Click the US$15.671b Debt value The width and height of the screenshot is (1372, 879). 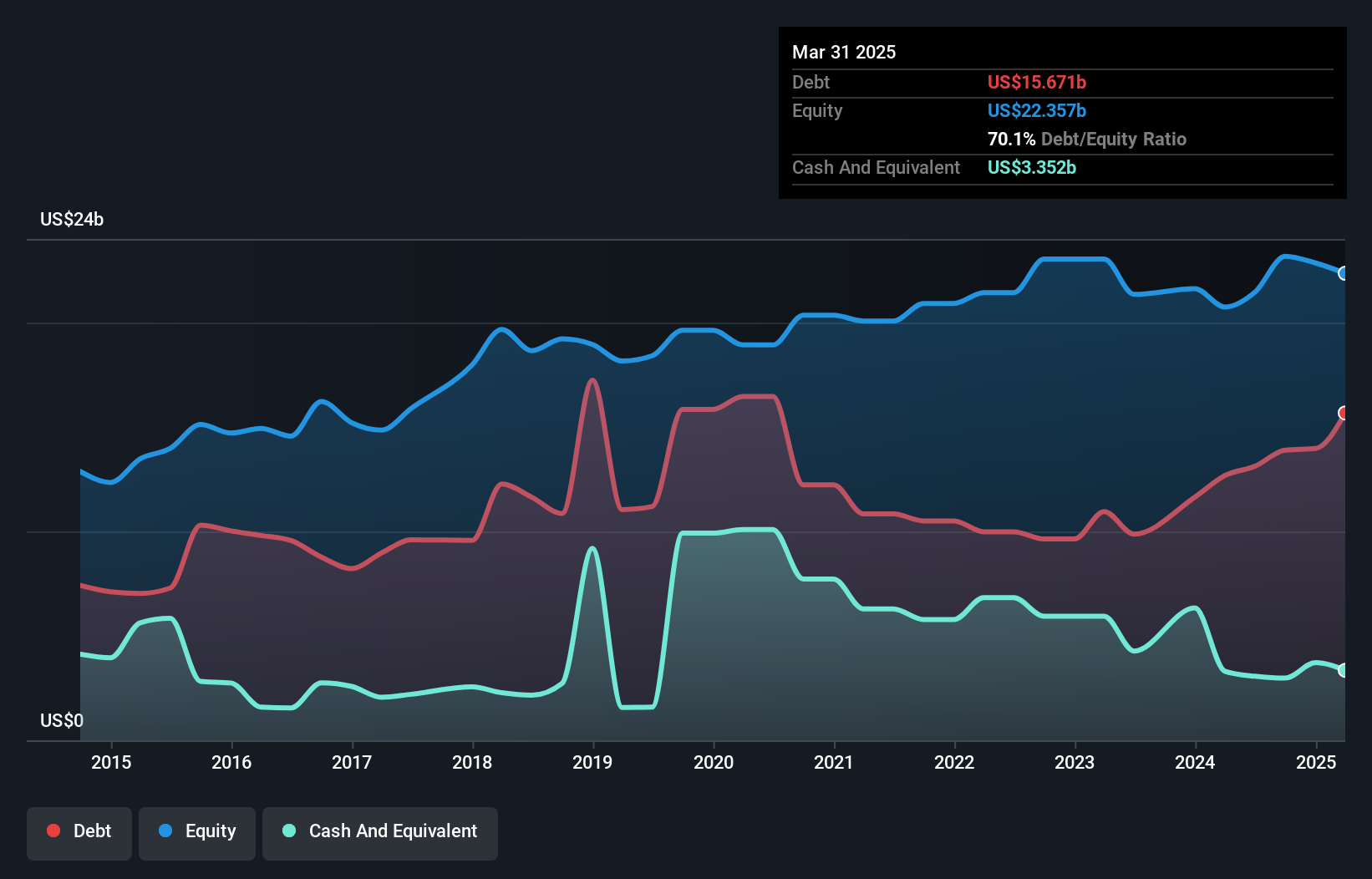[x=1036, y=82]
